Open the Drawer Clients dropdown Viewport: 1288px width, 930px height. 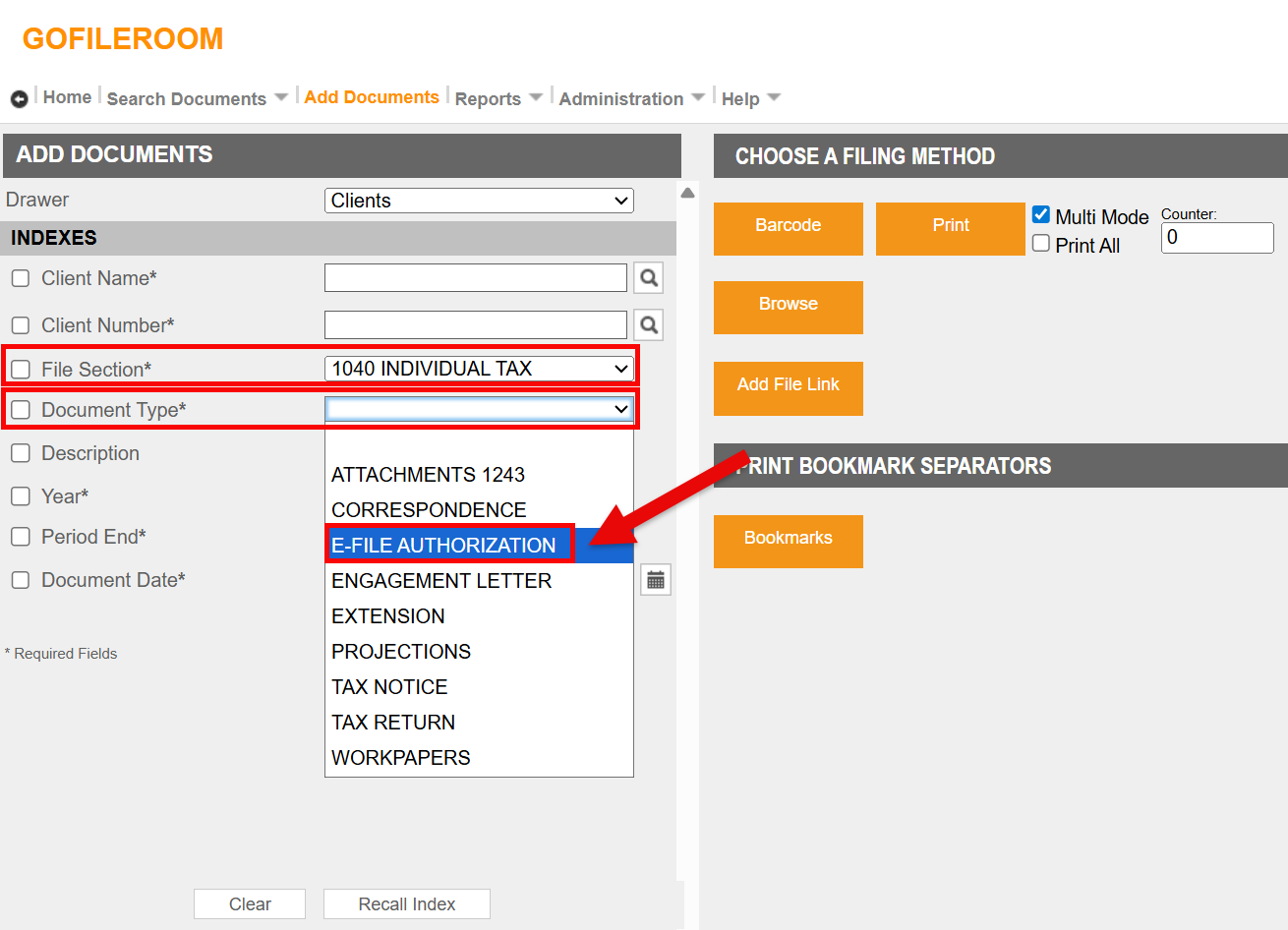click(479, 201)
